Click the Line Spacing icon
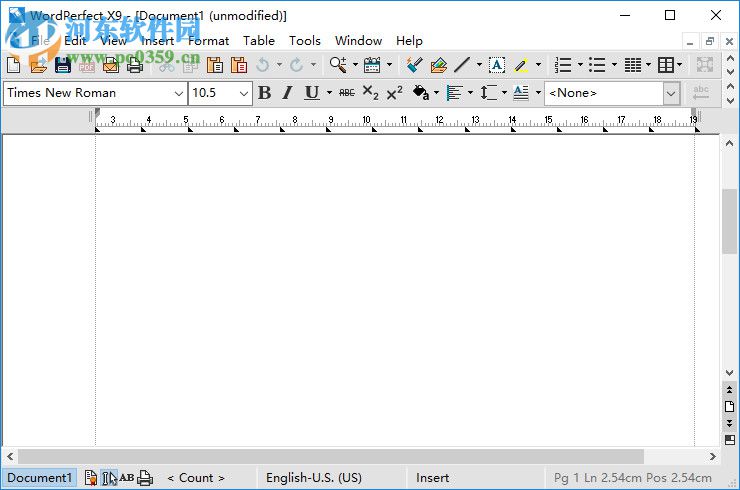 [488, 93]
